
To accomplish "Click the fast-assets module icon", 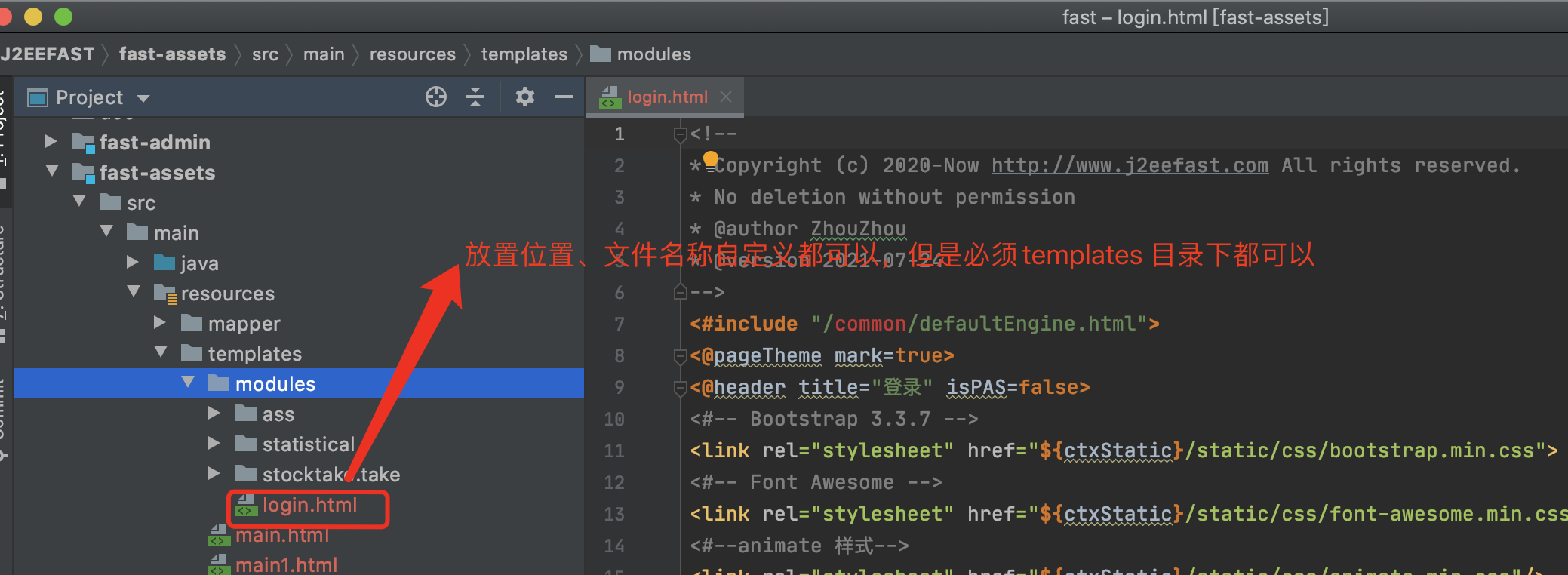I will click(83, 172).
